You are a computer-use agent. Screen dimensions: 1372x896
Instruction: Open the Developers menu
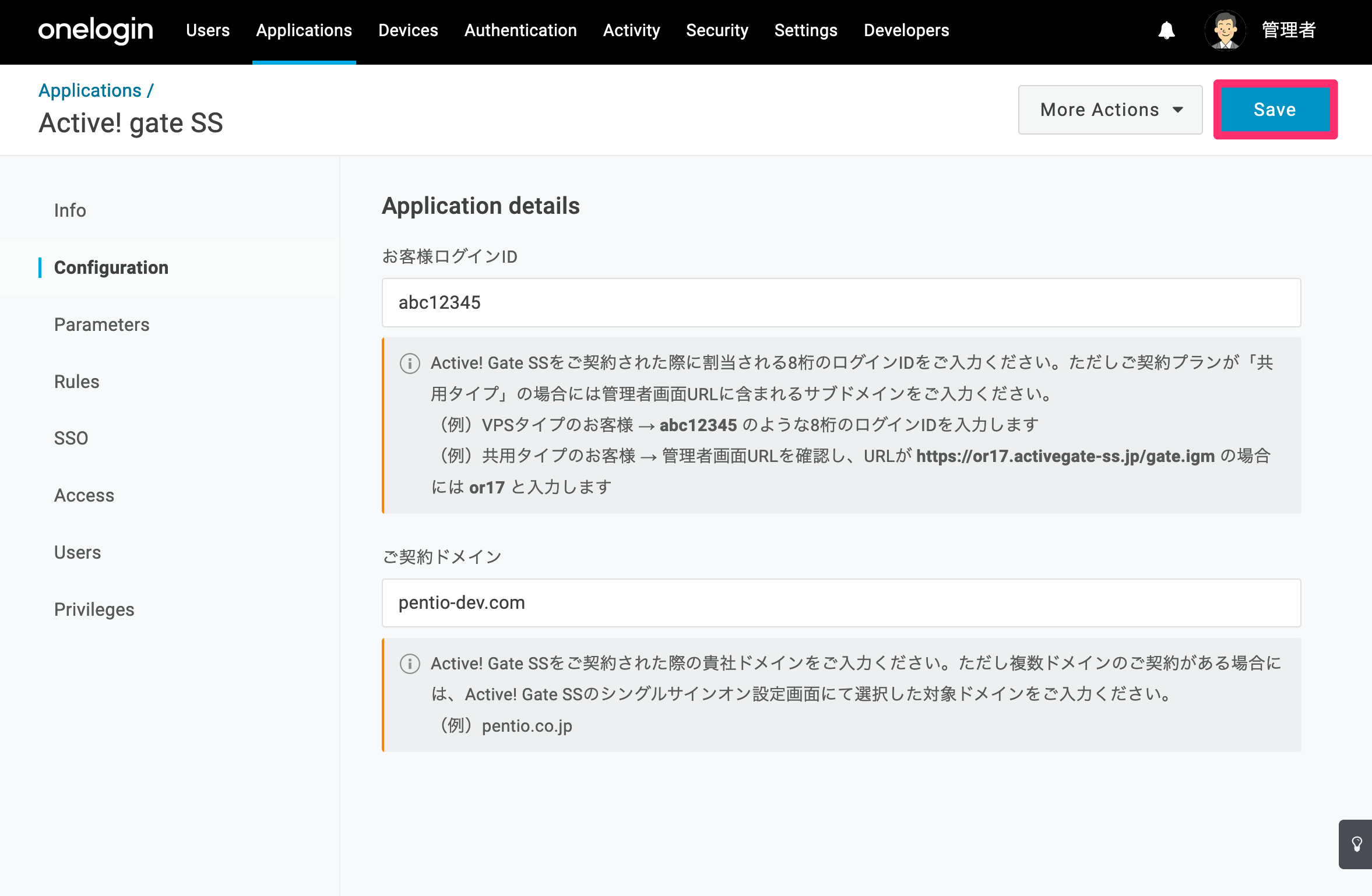point(906,30)
